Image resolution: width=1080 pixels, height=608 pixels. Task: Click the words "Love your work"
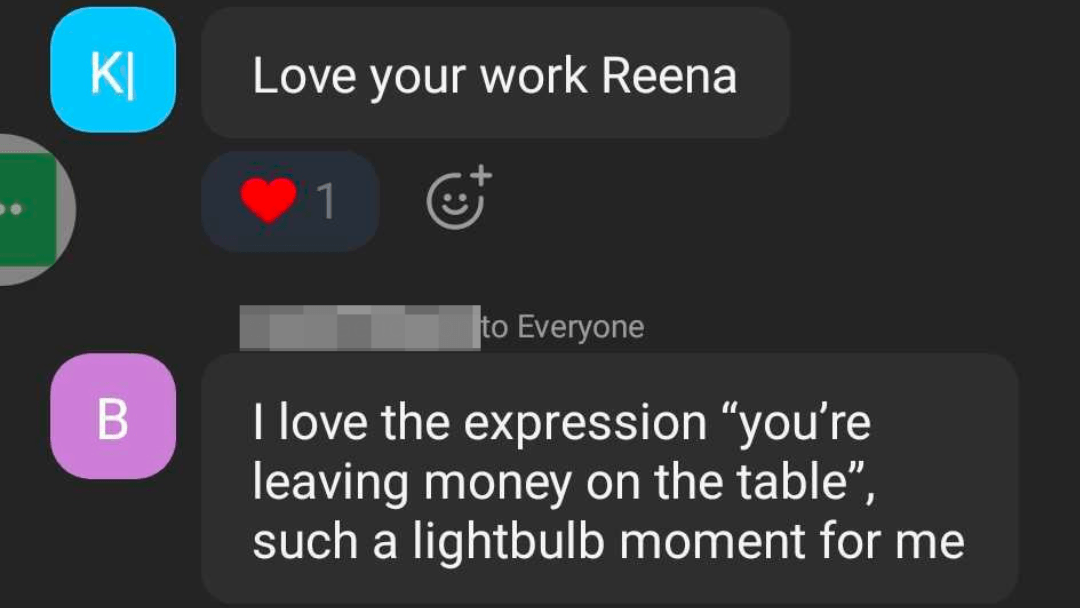tap(419, 77)
